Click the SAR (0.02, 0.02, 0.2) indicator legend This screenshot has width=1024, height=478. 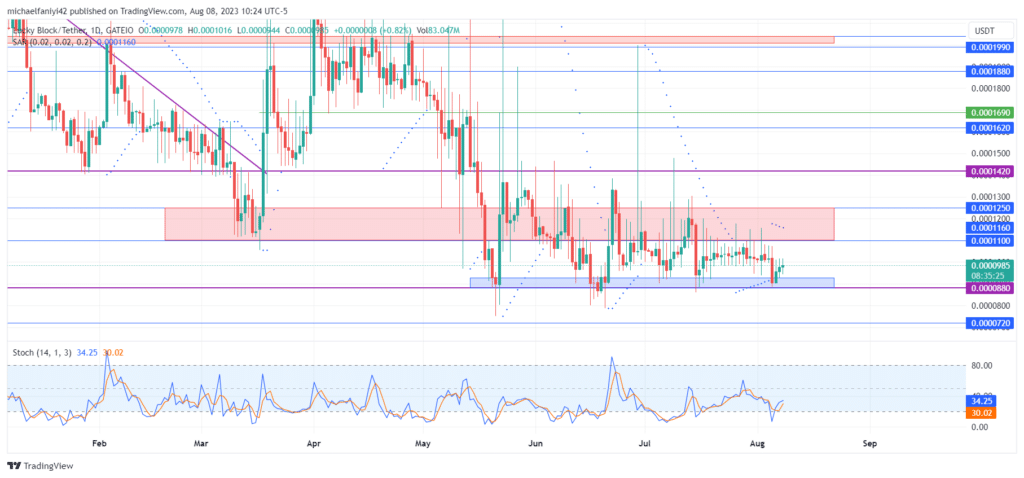tap(52, 42)
